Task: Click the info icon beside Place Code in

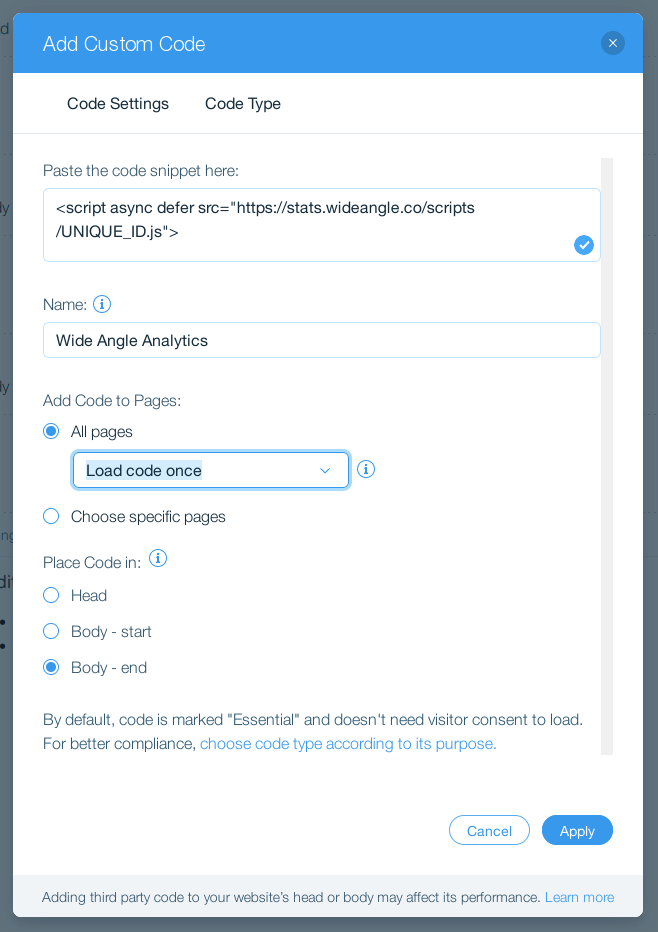Action: (158, 558)
